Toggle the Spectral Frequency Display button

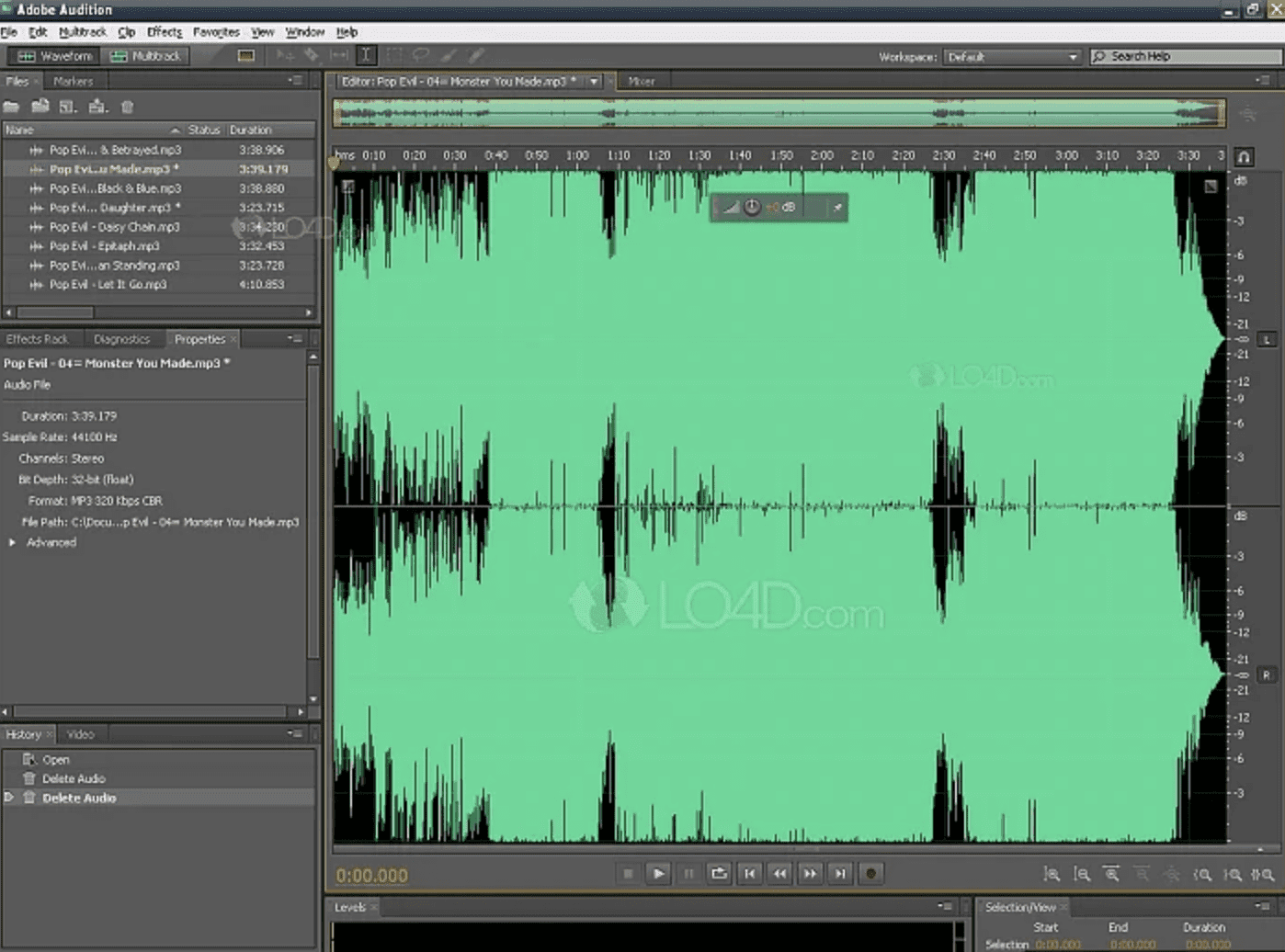pos(246,56)
